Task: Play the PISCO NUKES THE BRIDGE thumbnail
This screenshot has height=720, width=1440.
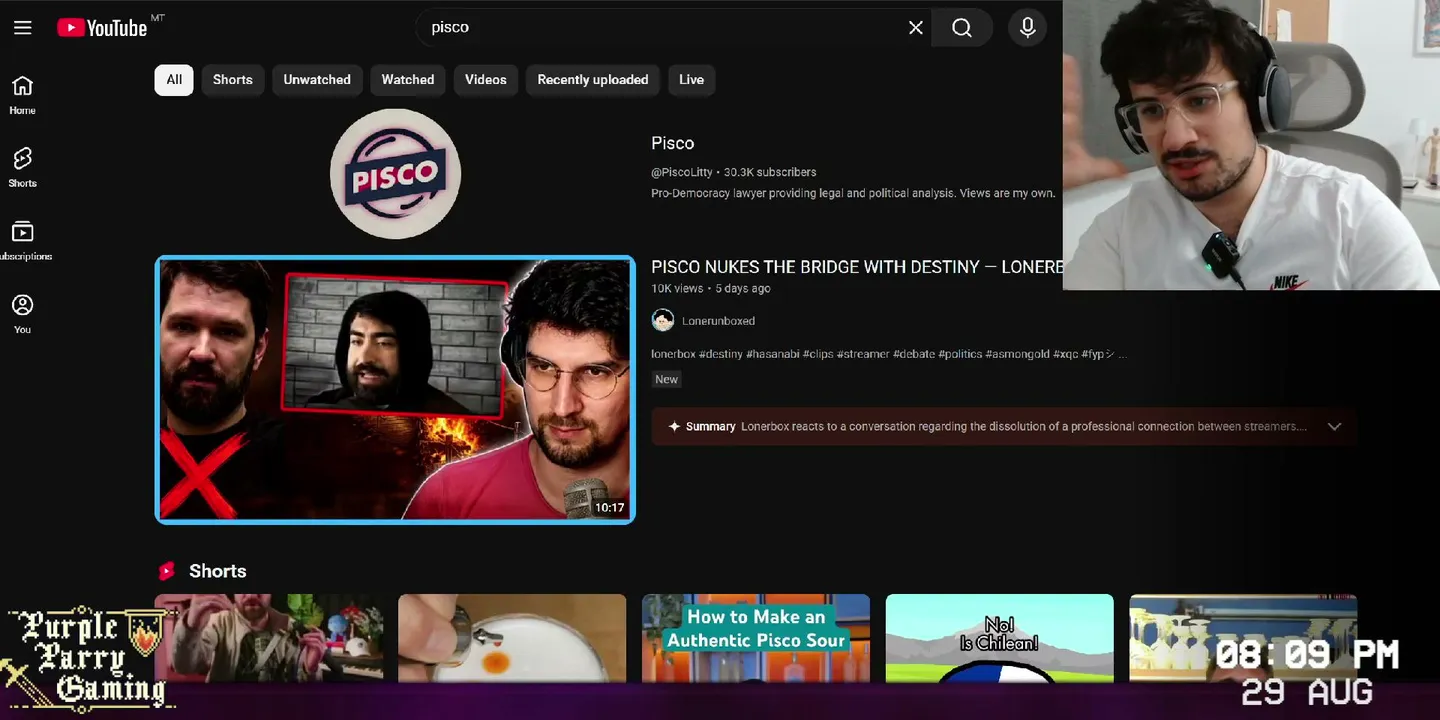Action: pyautogui.click(x=395, y=389)
